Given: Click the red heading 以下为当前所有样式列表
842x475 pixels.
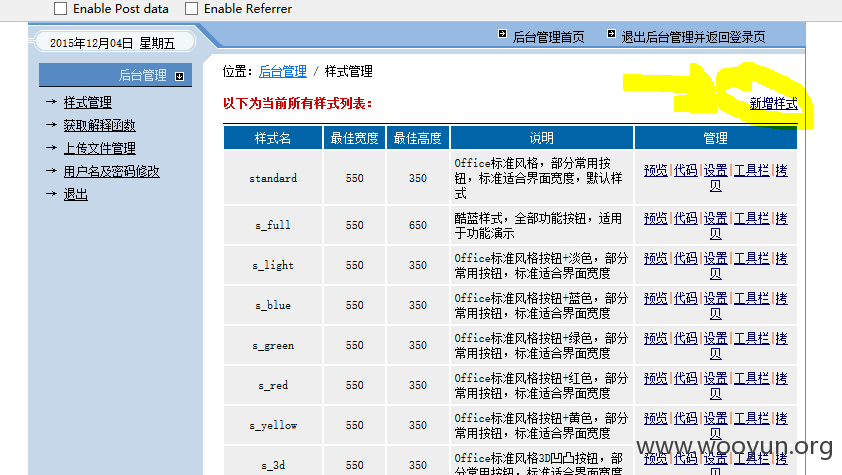Looking at the screenshot, I should point(297,103).
